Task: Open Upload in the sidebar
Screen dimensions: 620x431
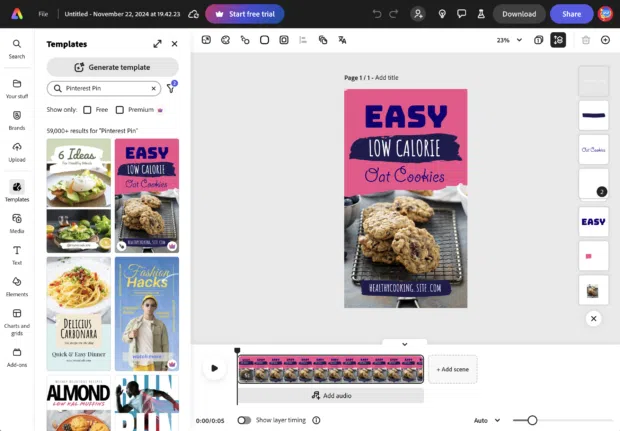Action: [17, 152]
